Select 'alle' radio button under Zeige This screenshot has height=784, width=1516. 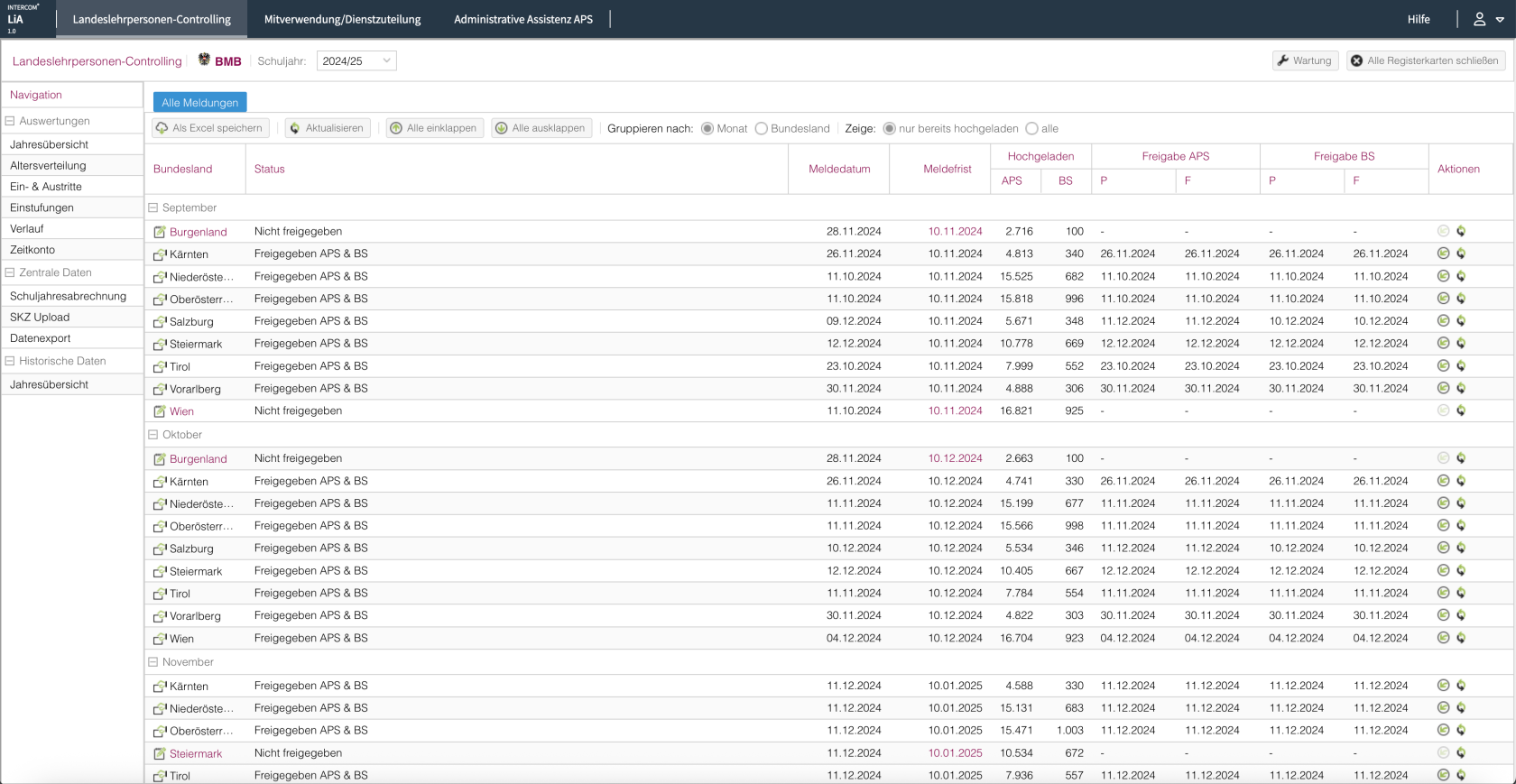coord(1031,129)
